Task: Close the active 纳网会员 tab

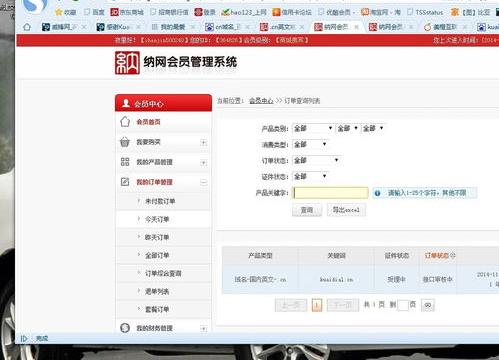Action: coord(356,27)
